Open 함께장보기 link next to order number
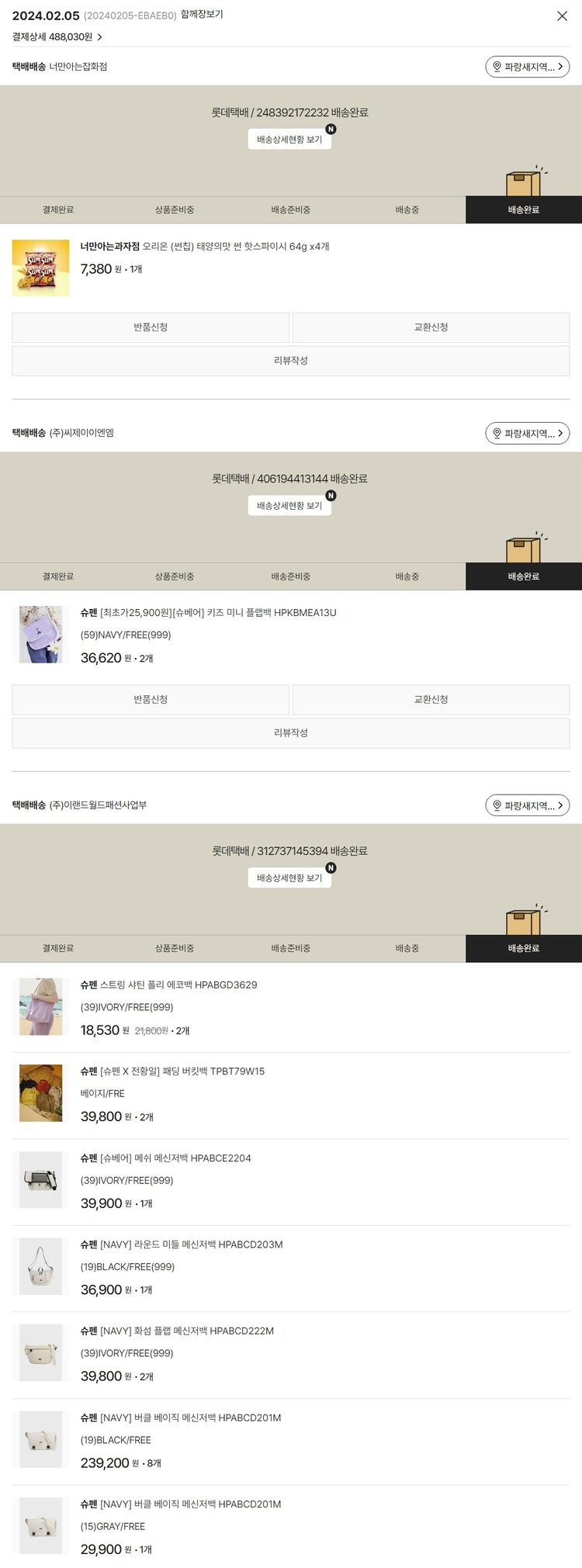The height and width of the screenshot is (1568, 582). 202,15
